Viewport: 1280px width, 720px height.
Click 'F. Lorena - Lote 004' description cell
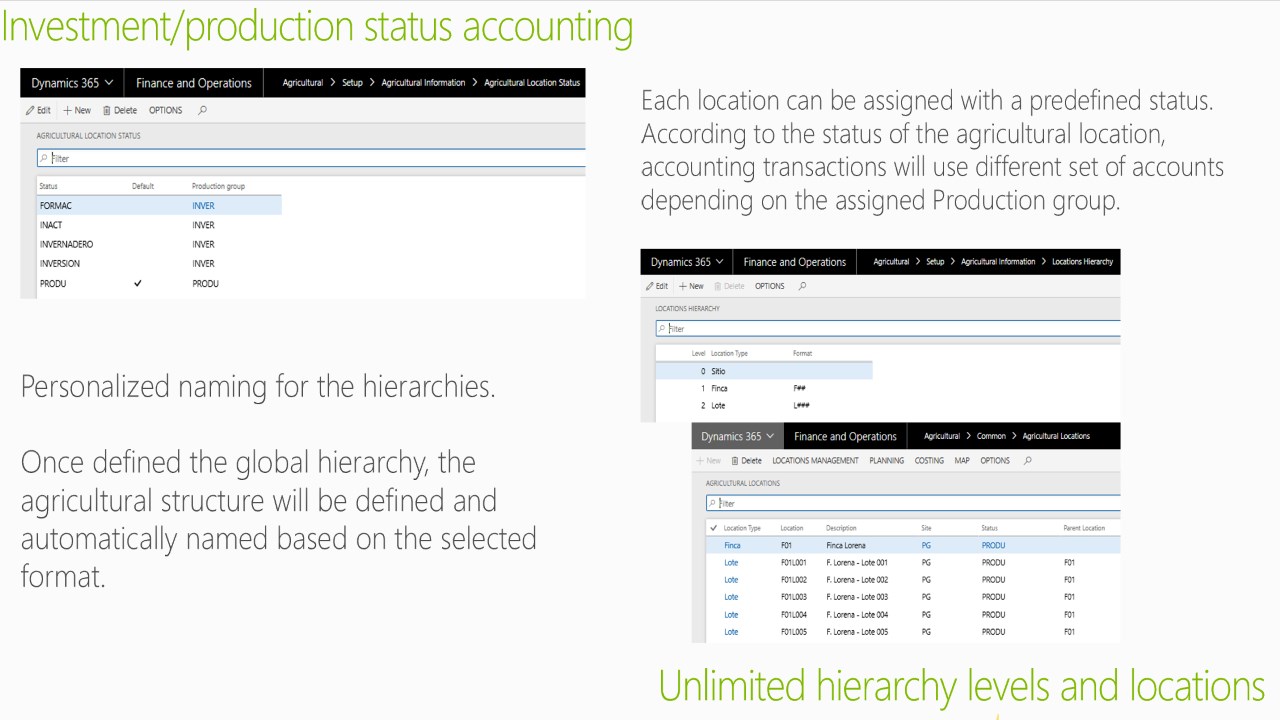click(857, 615)
